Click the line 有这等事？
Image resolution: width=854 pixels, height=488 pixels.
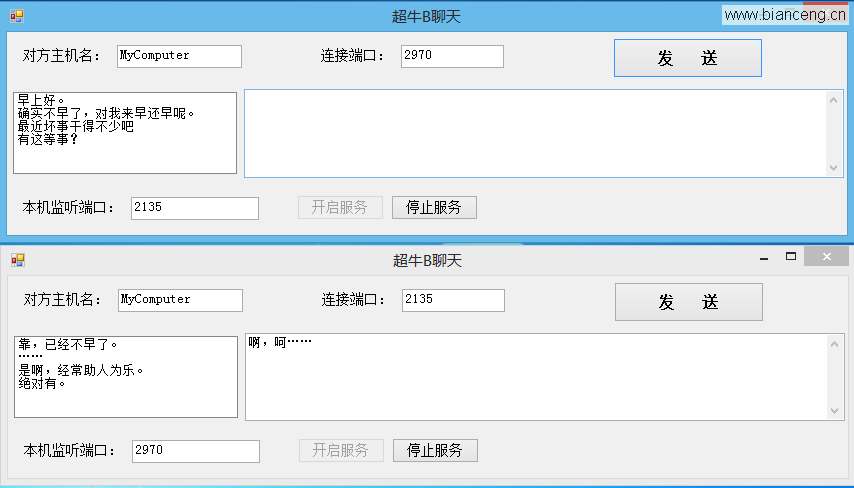[x=48, y=139]
